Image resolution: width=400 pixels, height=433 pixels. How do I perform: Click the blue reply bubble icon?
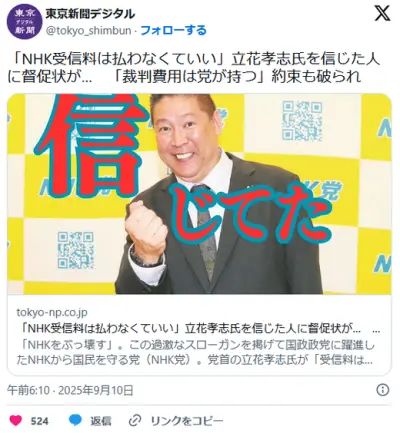click(x=75, y=420)
